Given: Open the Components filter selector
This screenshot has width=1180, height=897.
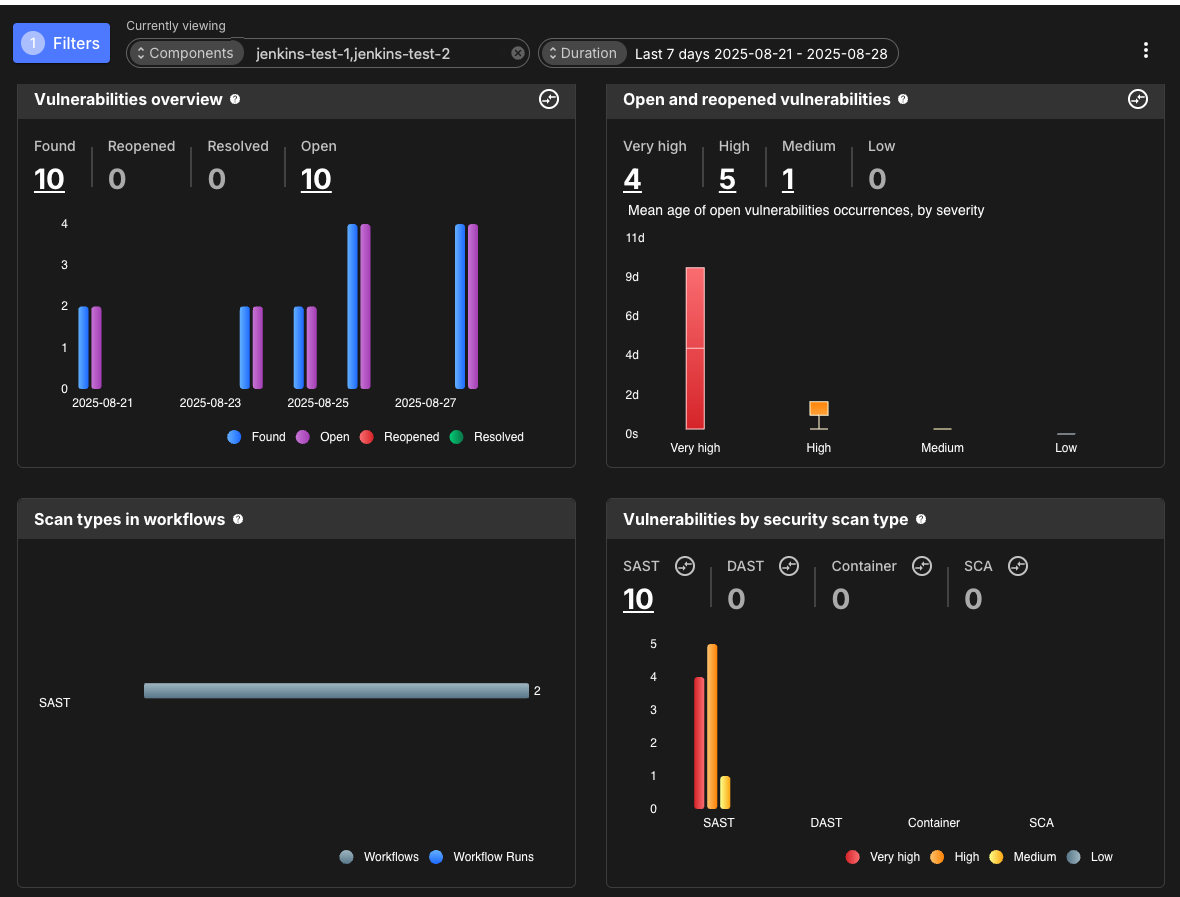Looking at the screenshot, I should pyautogui.click(x=186, y=52).
